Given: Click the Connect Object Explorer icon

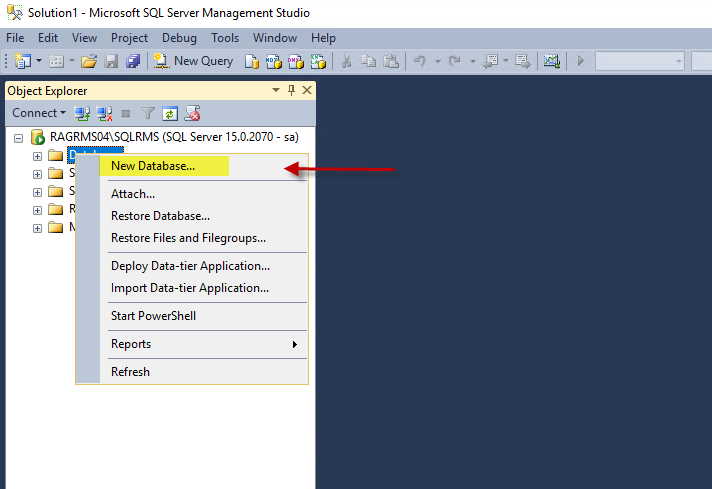Looking at the screenshot, I should (82, 114).
